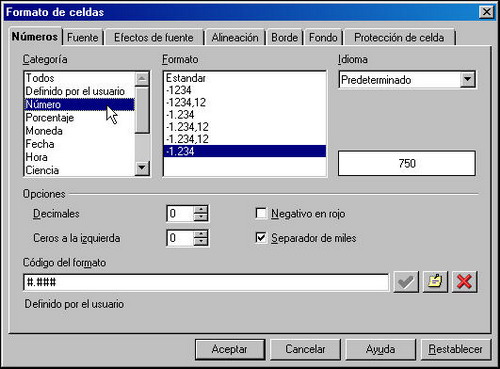Click inside the Decimales number field
Image resolution: width=500 pixels, height=369 pixels.
(x=180, y=213)
